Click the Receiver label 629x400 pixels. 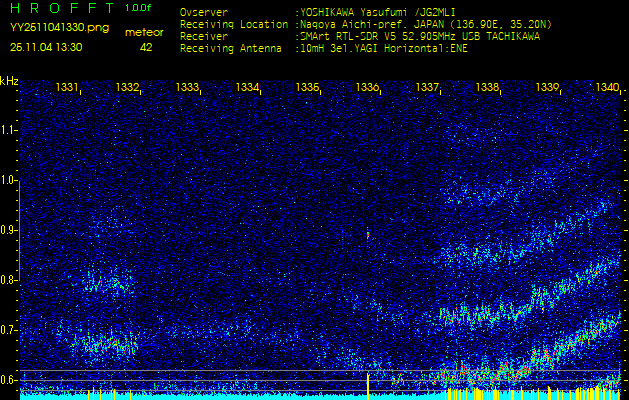point(204,37)
